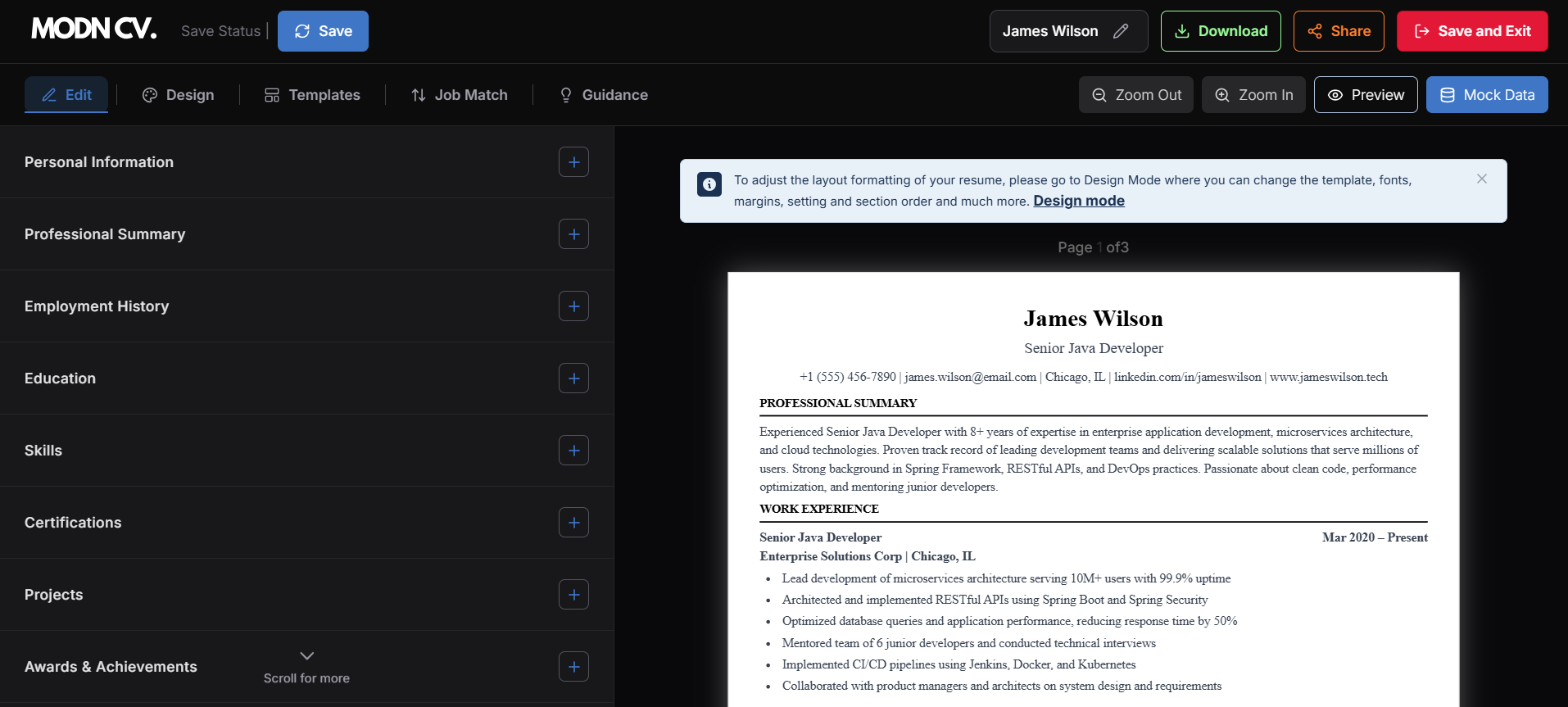Dismiss the design mode notice banner
1568x707 pixels.
pos(1481,179)
